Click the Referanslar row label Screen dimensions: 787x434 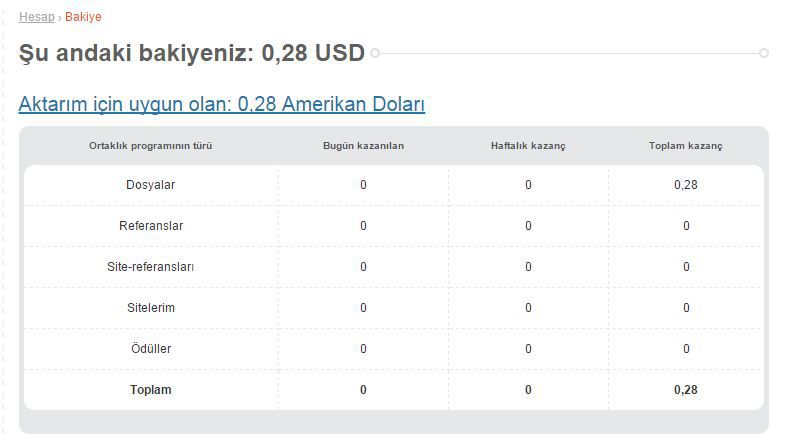tap(151, 226)
